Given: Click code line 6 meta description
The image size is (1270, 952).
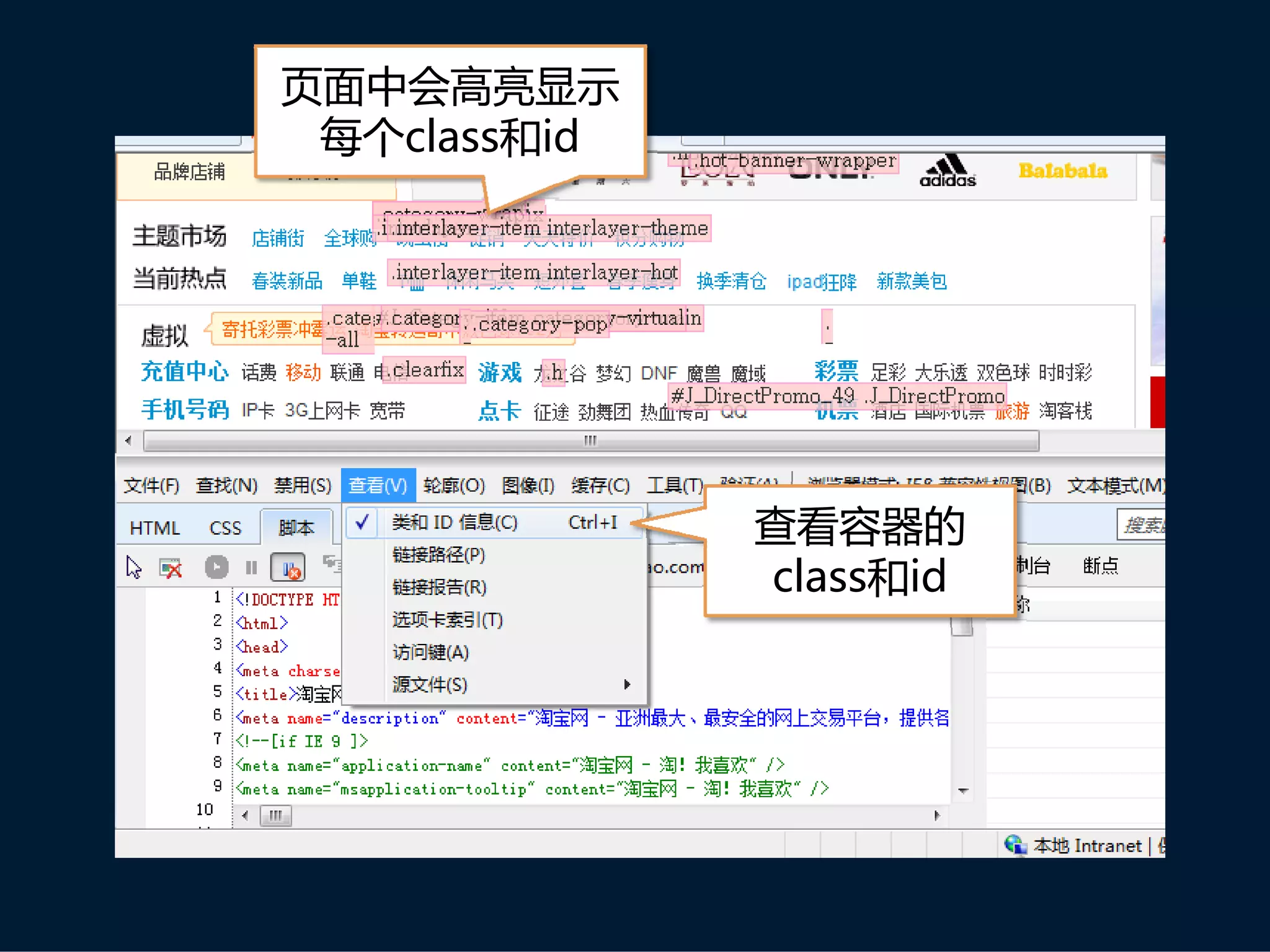Looking at the screenshot, I should tap(592, 718).
